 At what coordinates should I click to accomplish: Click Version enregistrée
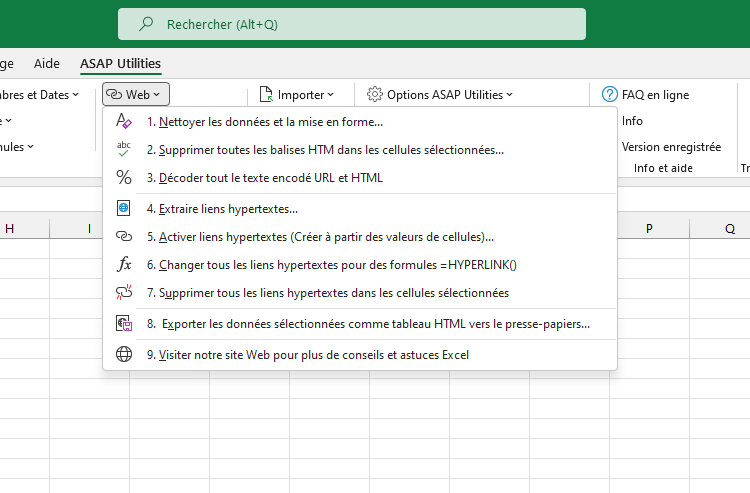pyautogui.click(x=671, y=146)
